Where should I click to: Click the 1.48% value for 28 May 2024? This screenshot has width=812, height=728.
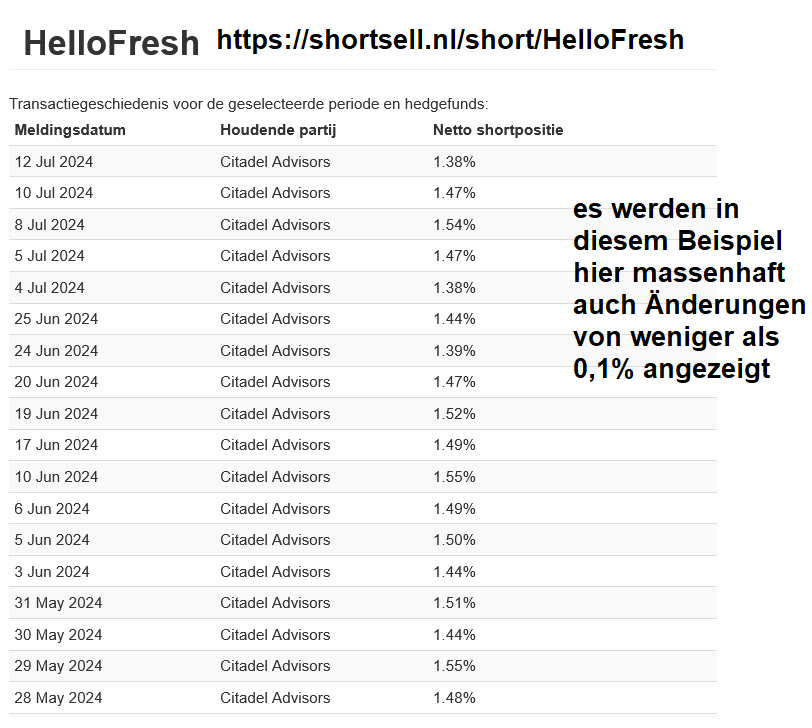click(x=454, y=698)
